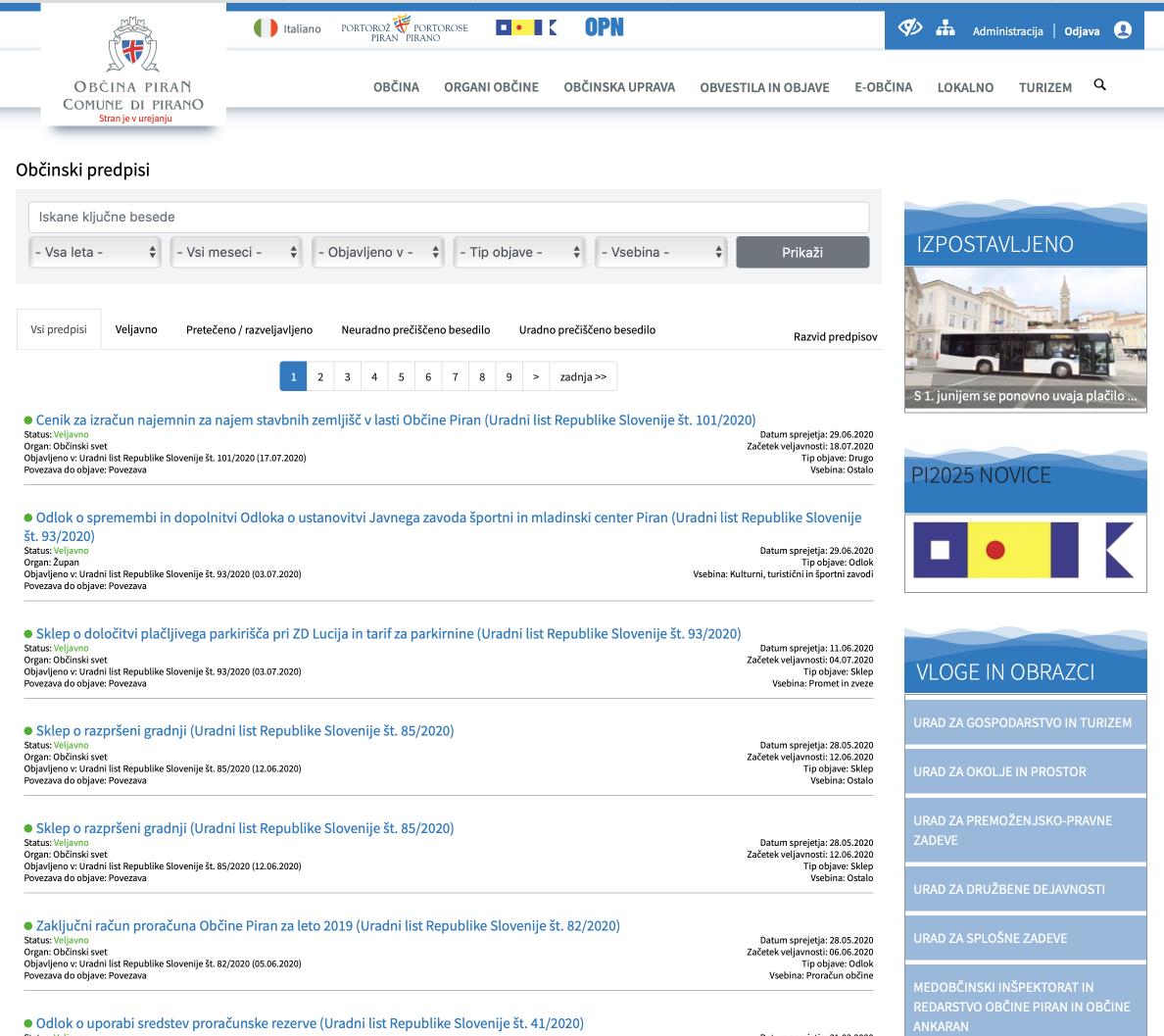Open Zaključni račun proračuna 2019 link
This screenshot has height=1036, width=1164.
[328, 925]
